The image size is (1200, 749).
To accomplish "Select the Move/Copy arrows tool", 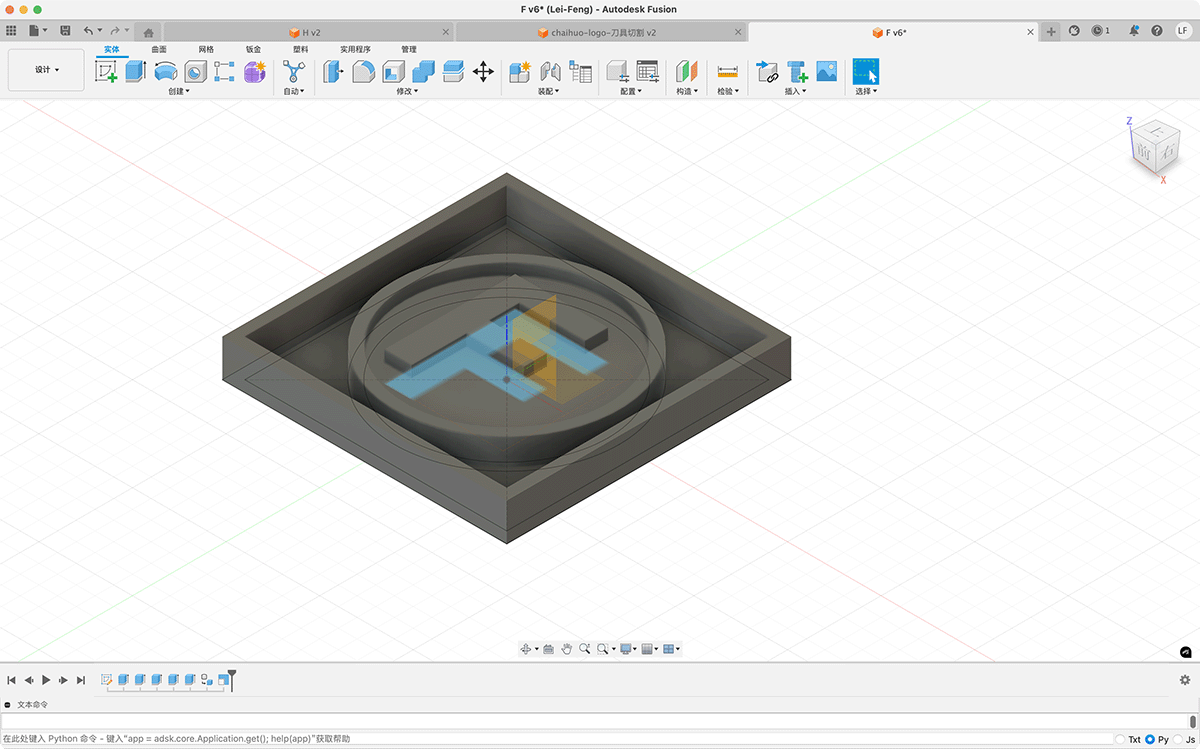I will tap(483, 71).
